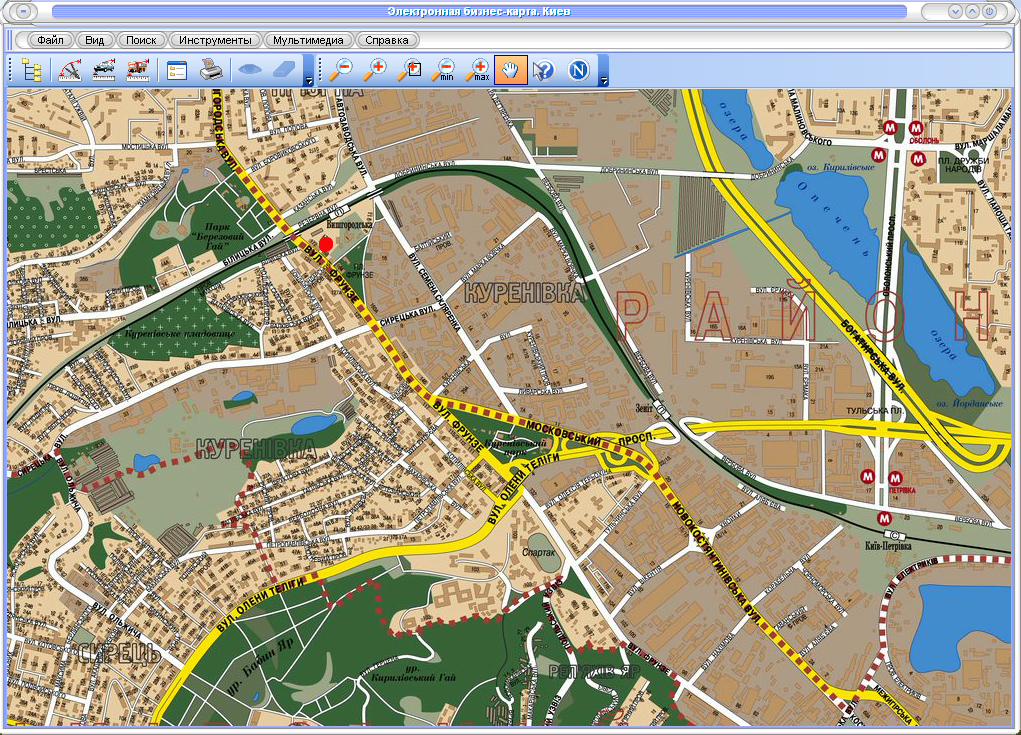Open the object tree panel icon
The image size is (1021, 735).
point(33,70)
